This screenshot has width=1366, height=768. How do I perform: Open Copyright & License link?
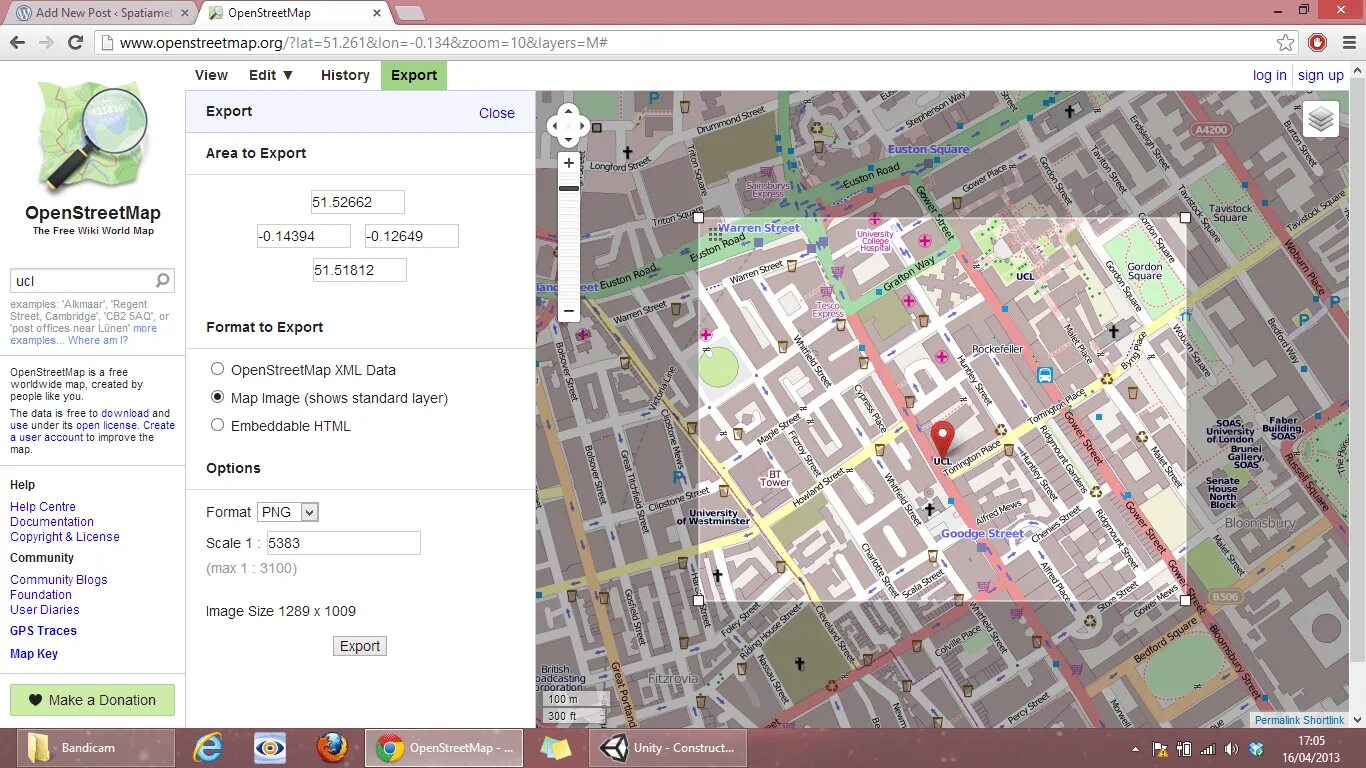click(x=65, y=537)
